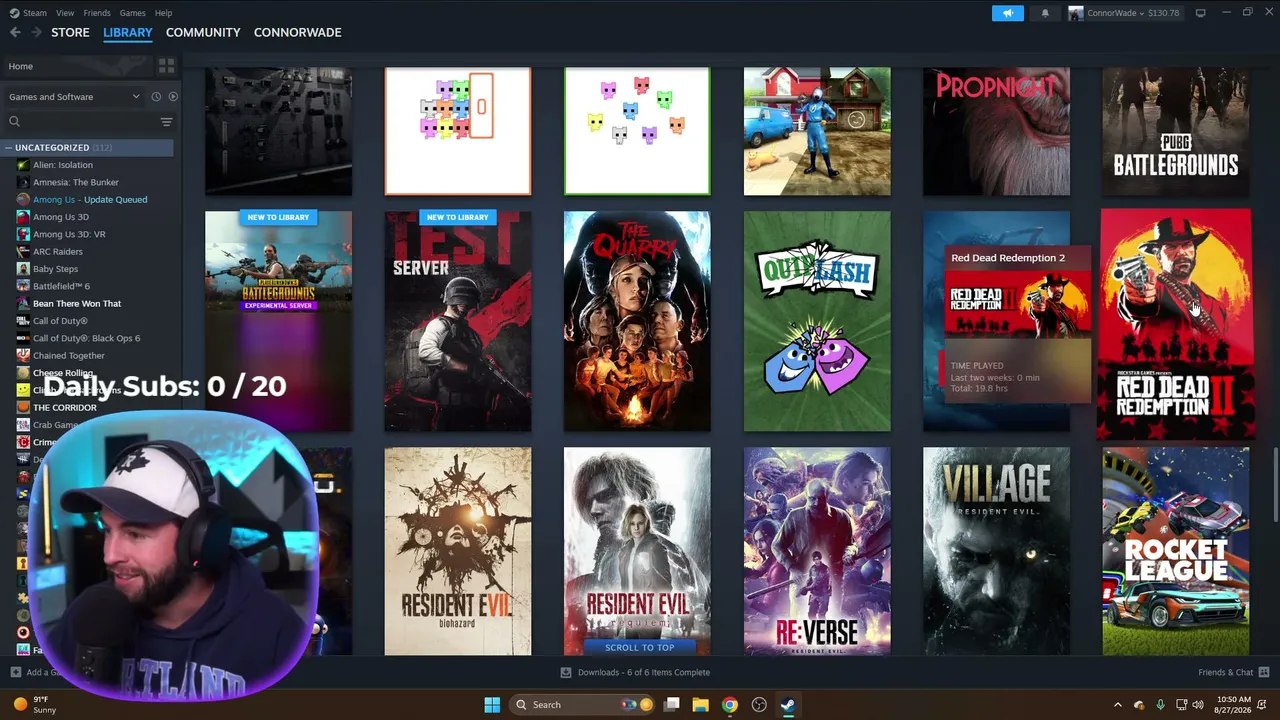Open advanced library filter options

point(166,122)
